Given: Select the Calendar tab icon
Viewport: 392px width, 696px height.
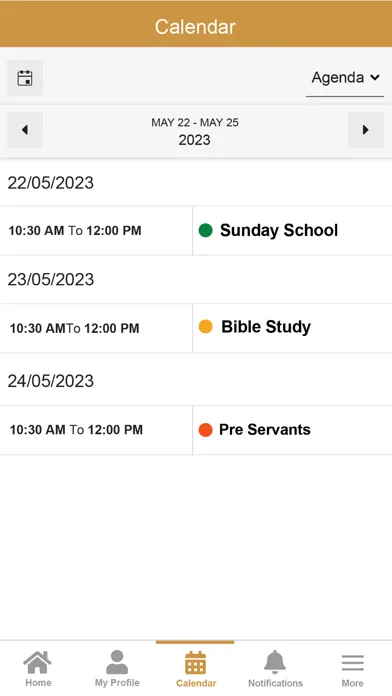Looking at the screenshot, I should pos(195,663).
